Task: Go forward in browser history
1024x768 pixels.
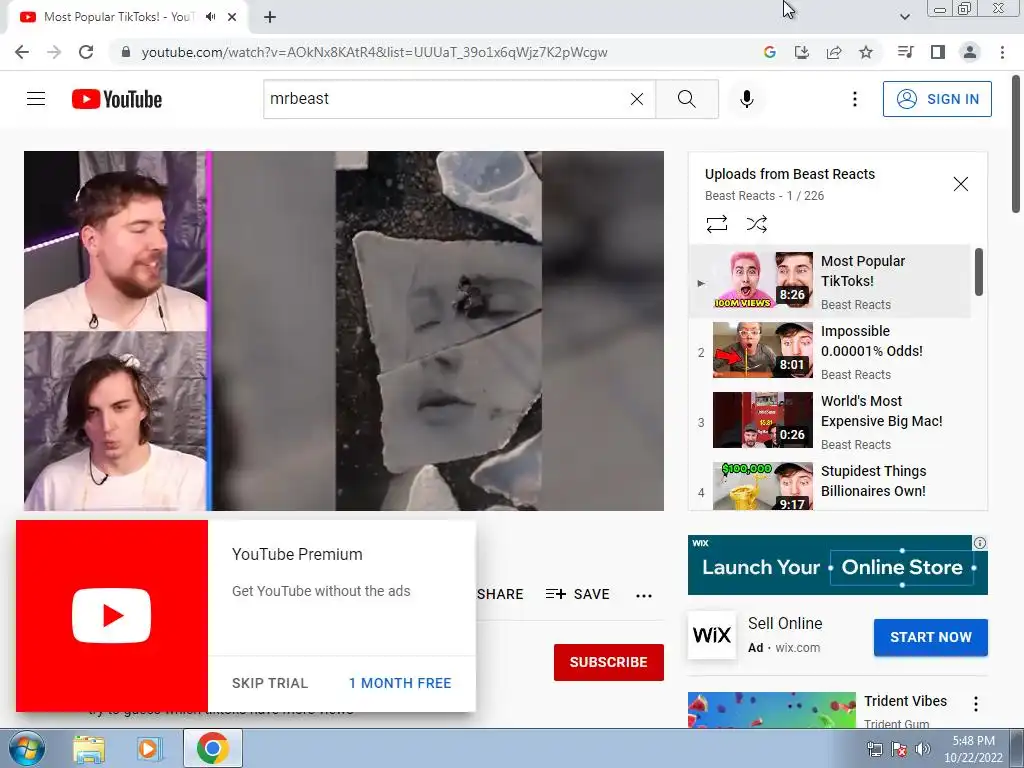Action: (54, 52)
